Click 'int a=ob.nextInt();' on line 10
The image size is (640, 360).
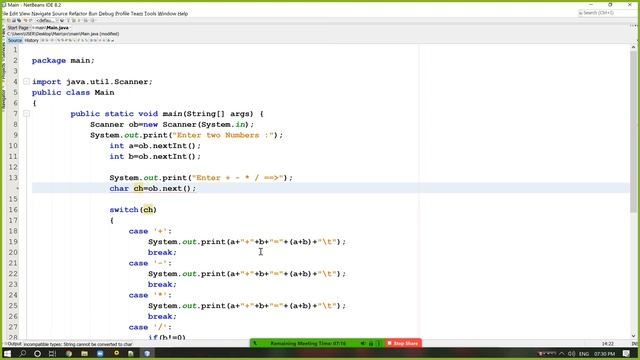point(155,146)
